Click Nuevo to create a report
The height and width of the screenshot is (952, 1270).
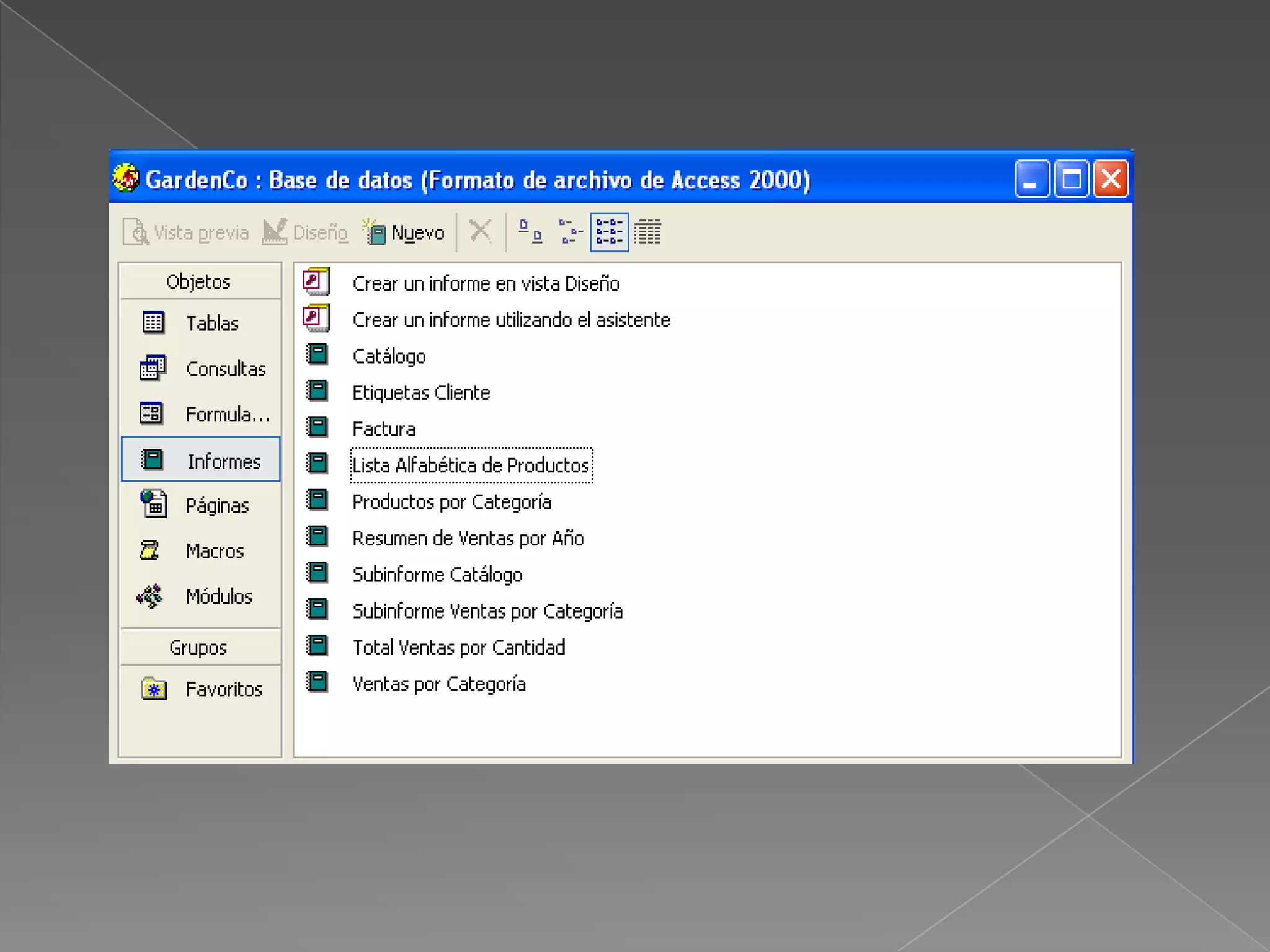404,232
